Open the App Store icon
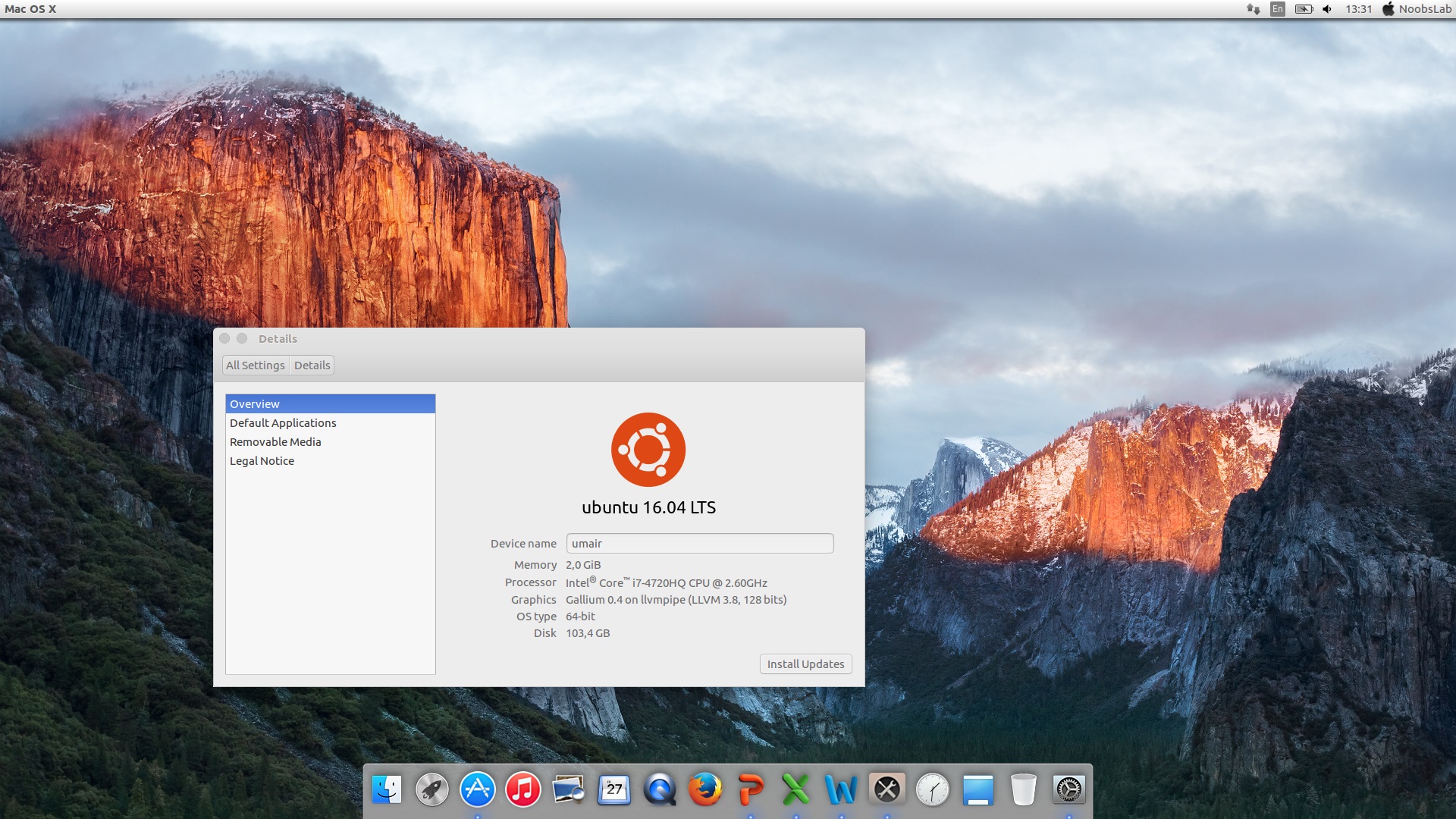The image size is (1456, 819). coord(478,790)
